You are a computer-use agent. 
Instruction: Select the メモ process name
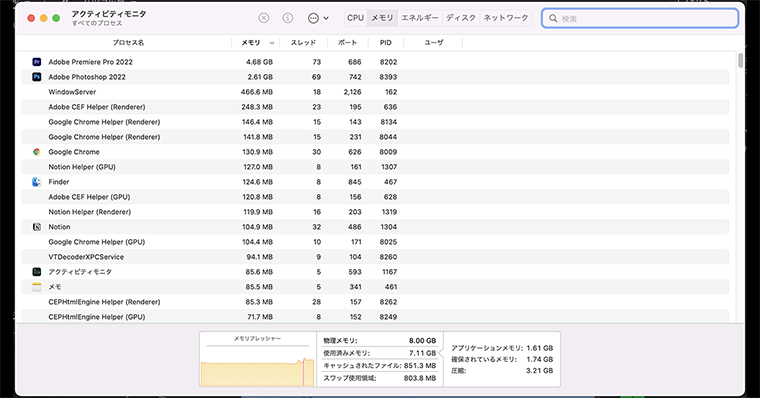(x=55, y=287)
